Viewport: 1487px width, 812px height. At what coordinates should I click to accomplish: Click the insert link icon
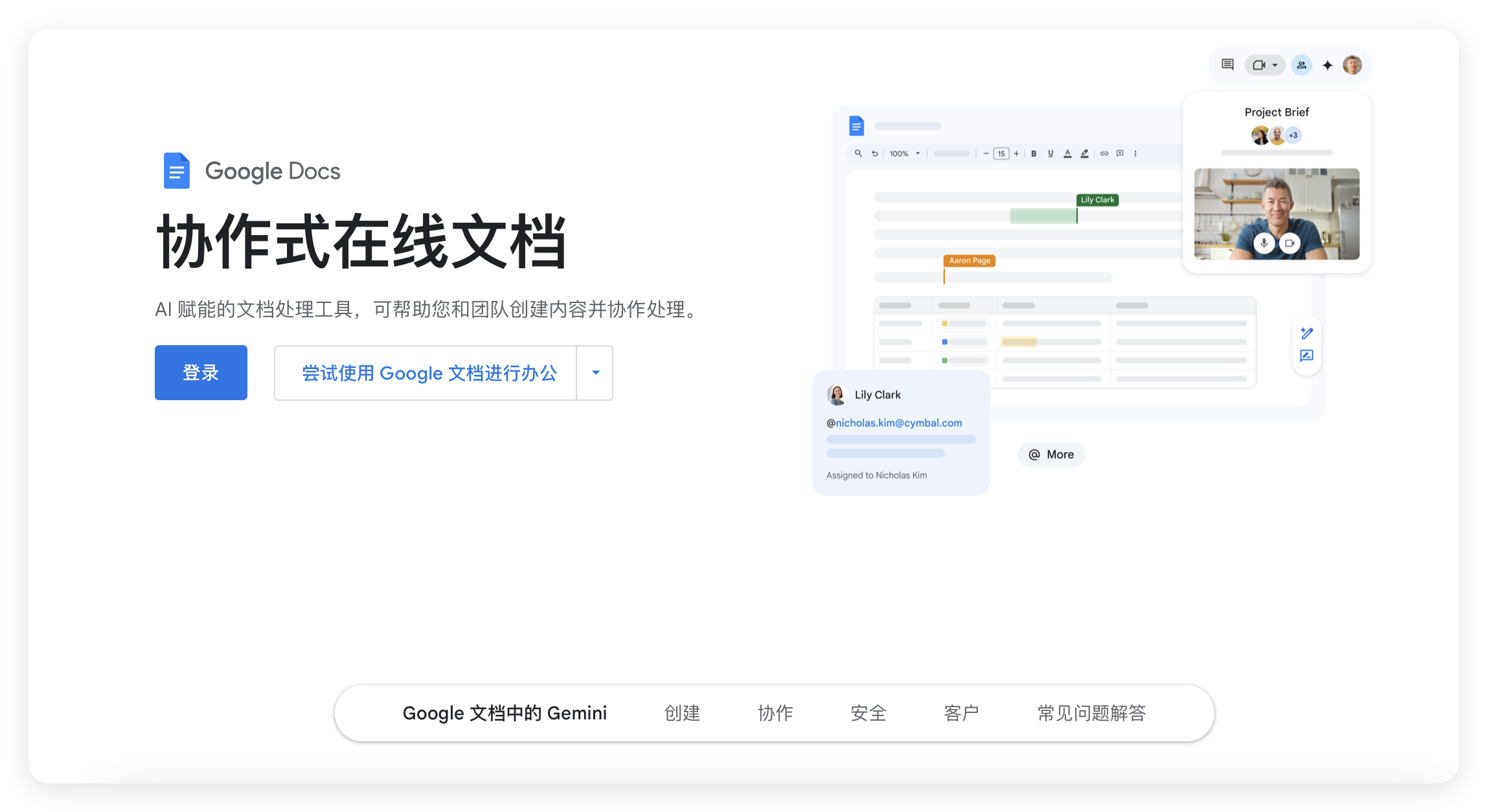point(1104,153)
